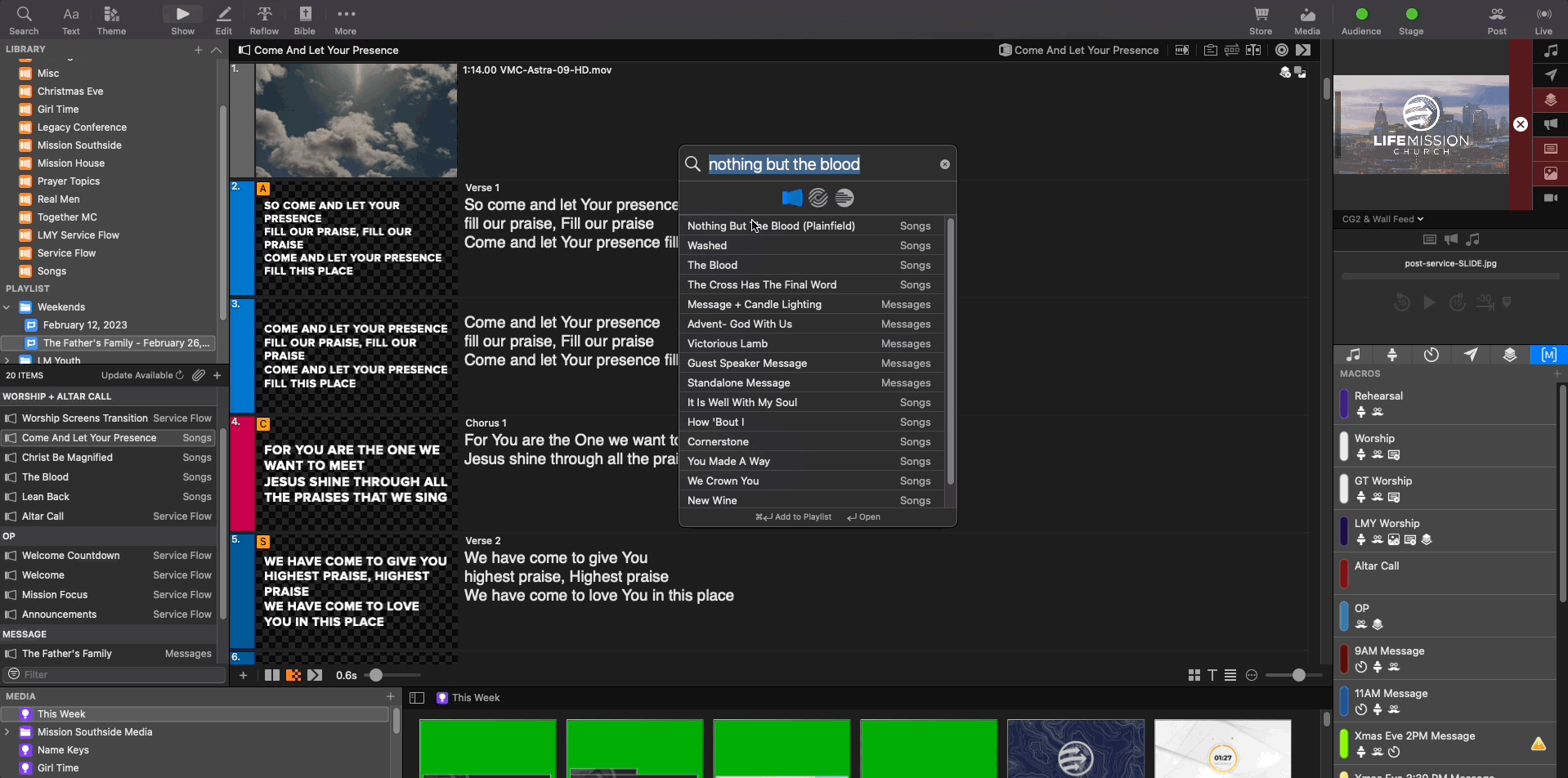Collapse the Weekends playlist folder

7,307
